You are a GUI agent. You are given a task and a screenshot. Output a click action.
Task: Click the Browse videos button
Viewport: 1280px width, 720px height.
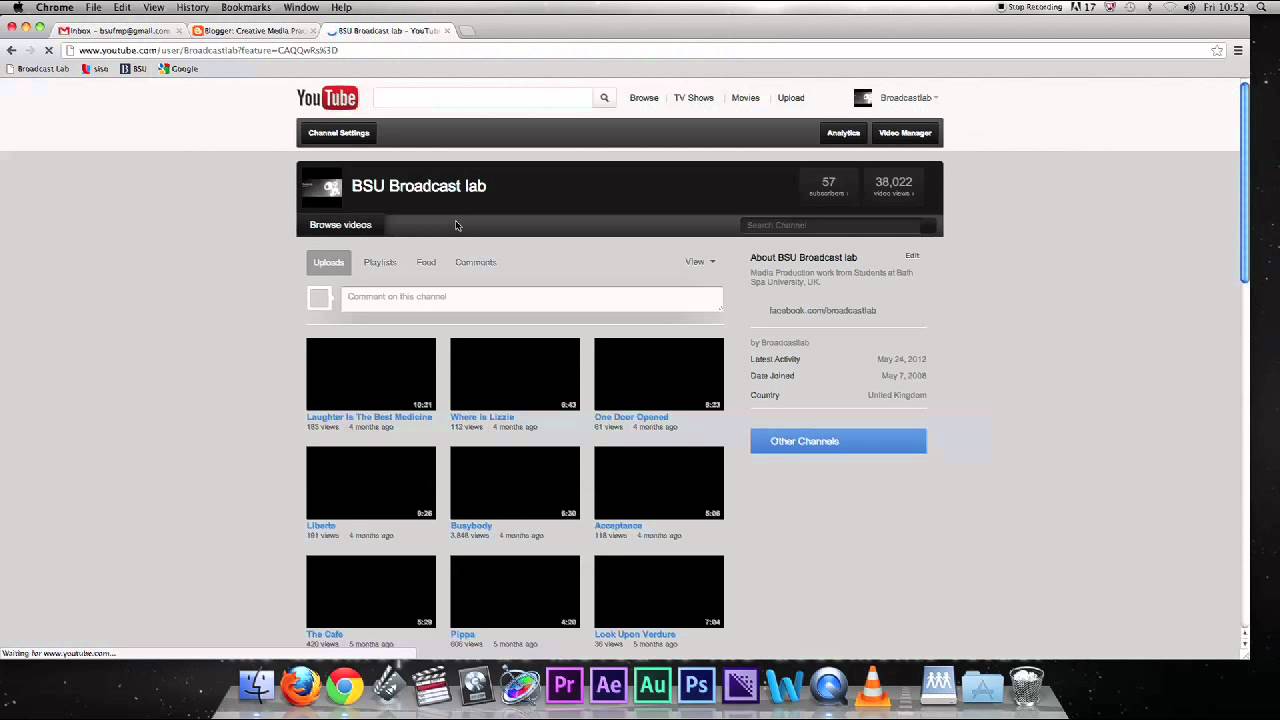pyautogui.click(x=341, y=225)
